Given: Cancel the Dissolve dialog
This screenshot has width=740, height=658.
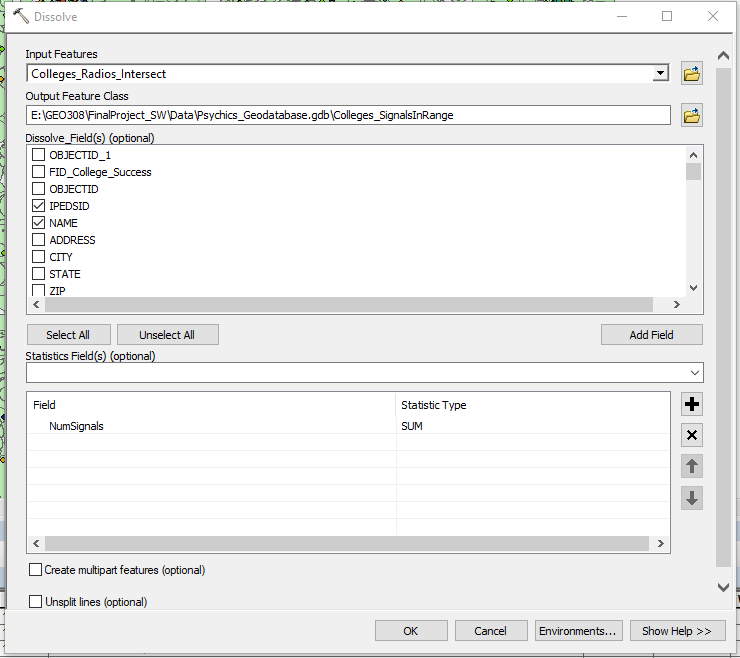Looking at the screenshot, I should 491,631.
